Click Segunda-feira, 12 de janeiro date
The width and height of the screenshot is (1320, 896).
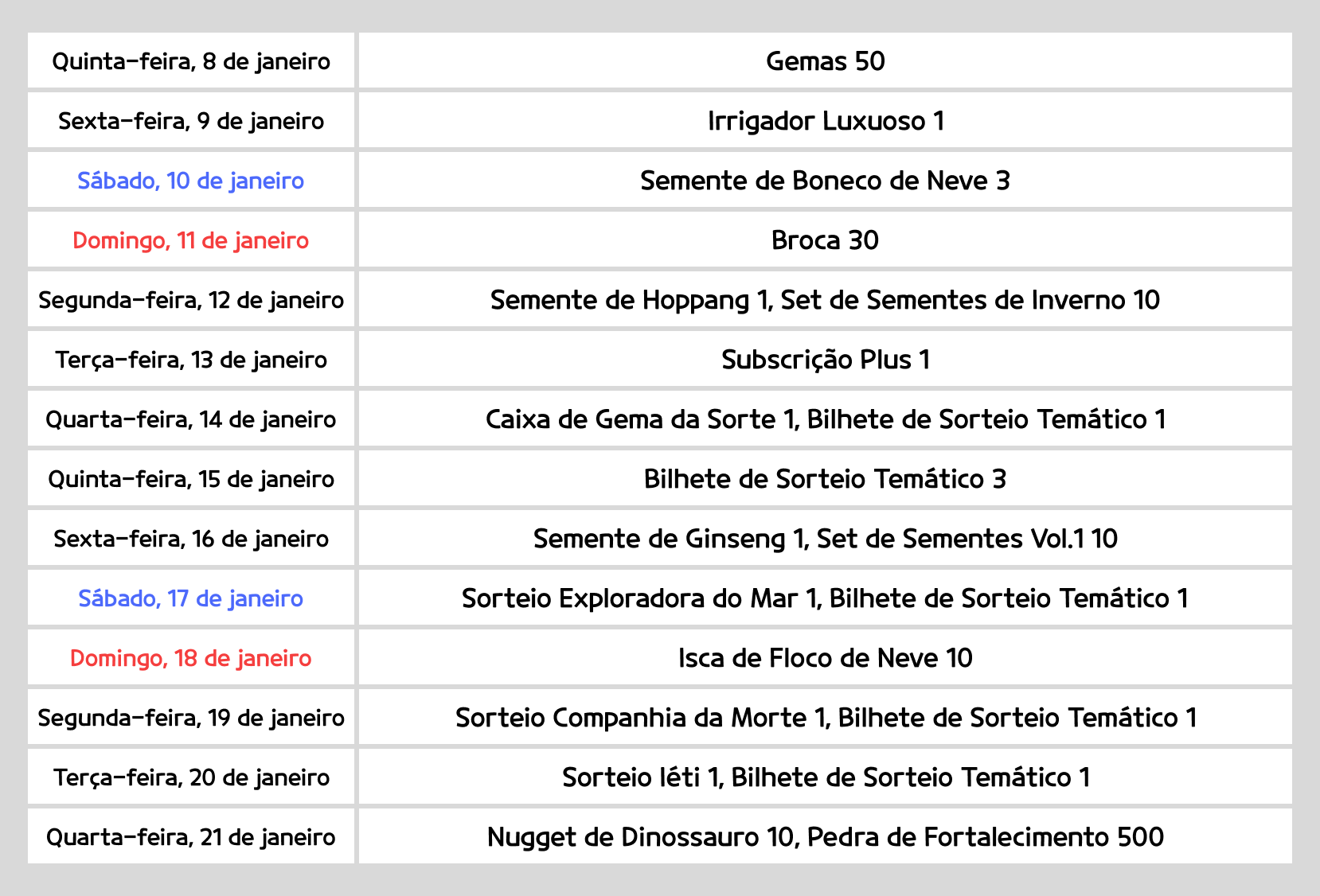point(191,300)
